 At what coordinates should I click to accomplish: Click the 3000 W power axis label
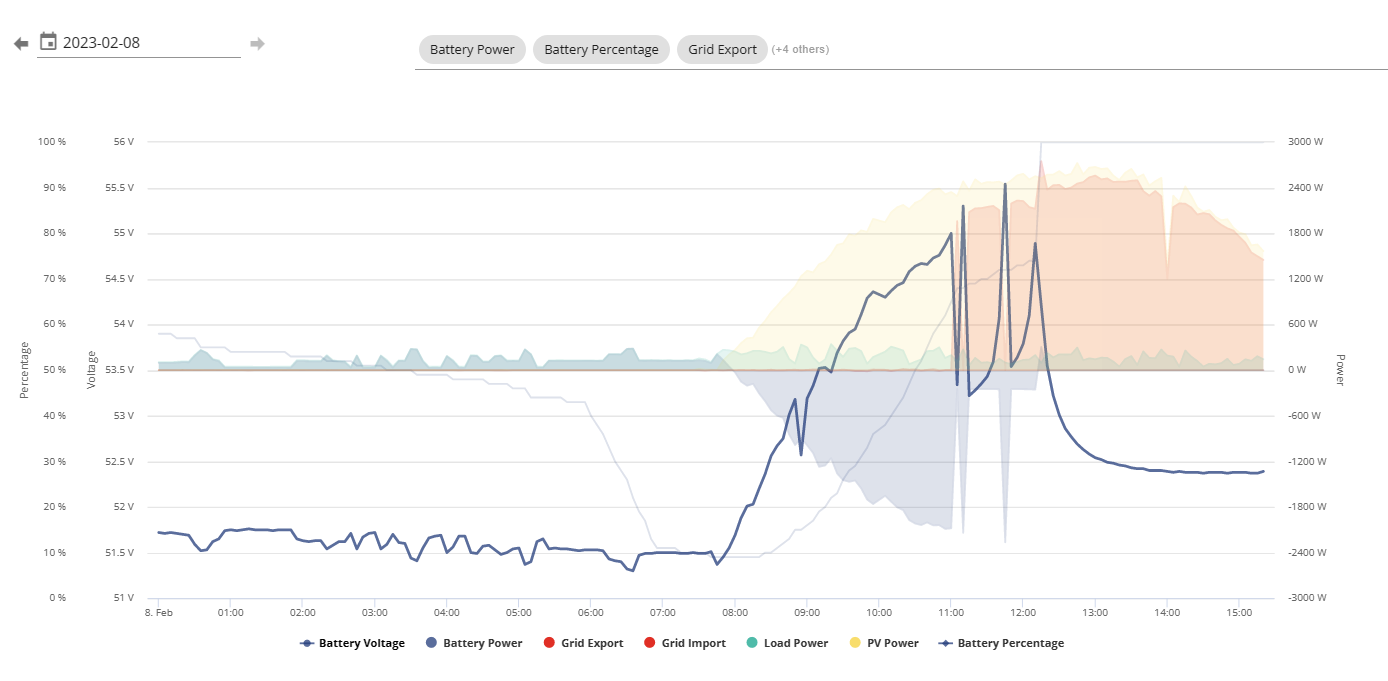1304,142
